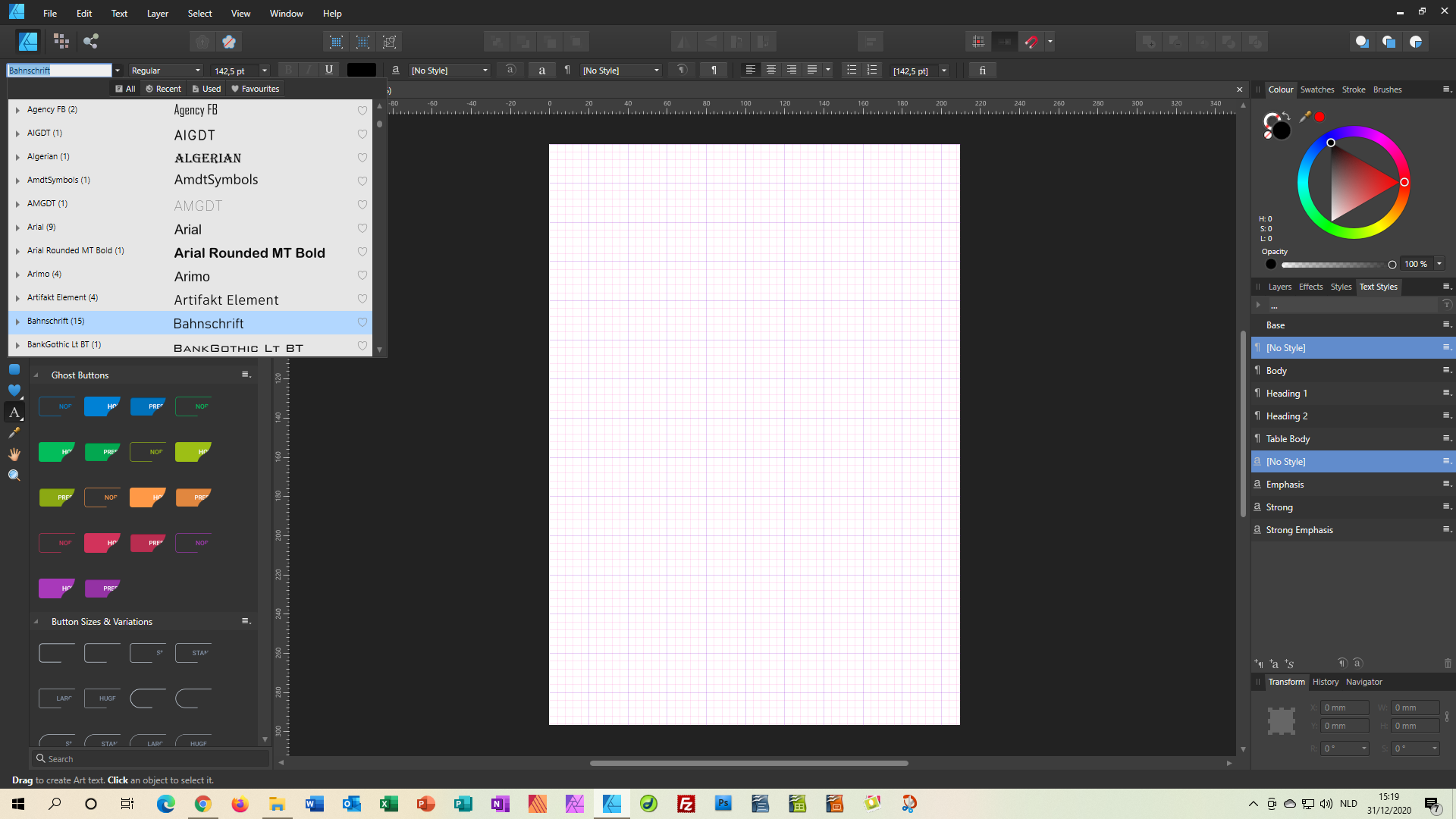
Task: Show Recent fonts filter
Action: click(163, 89)
